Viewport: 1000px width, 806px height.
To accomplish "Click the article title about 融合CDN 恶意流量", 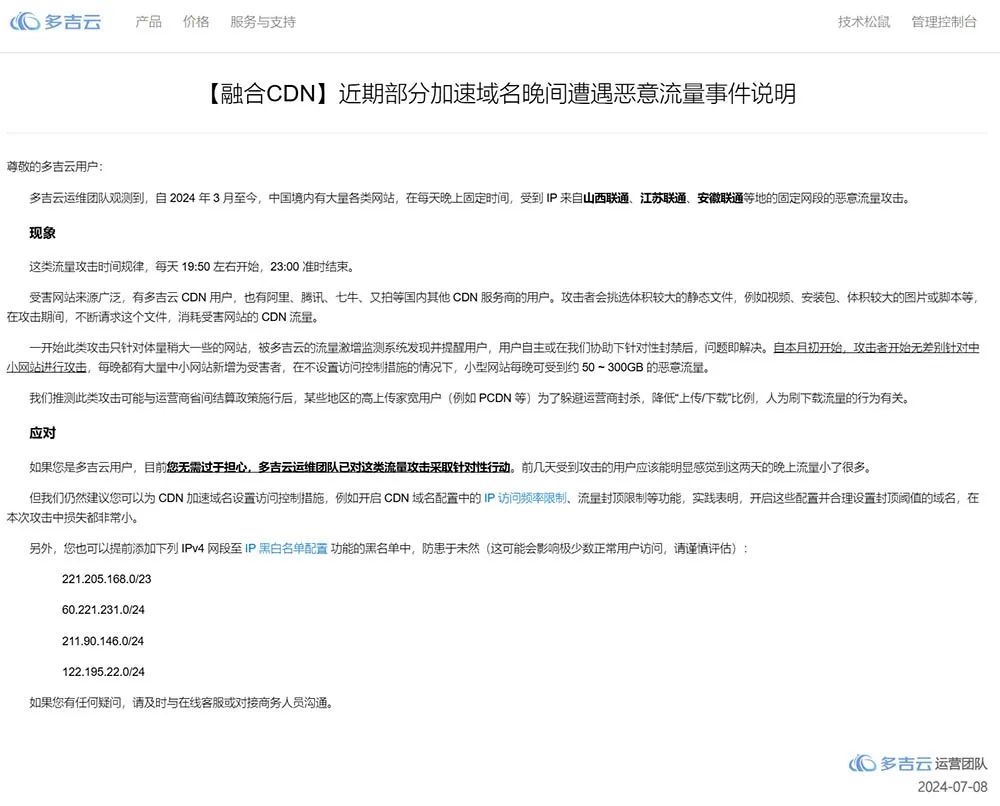I will tap(500, 94).
